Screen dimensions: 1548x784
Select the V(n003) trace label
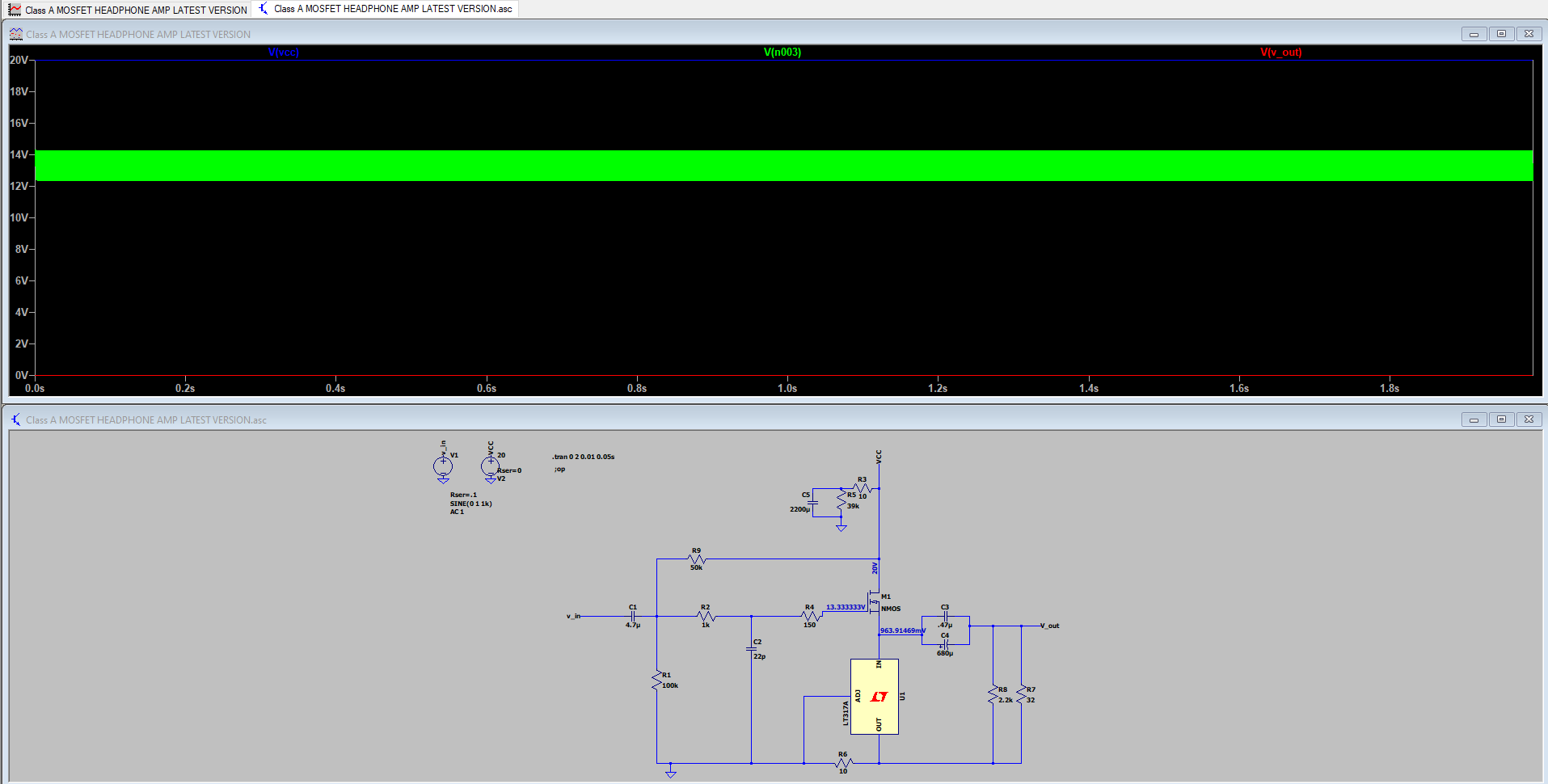(782, 53)
